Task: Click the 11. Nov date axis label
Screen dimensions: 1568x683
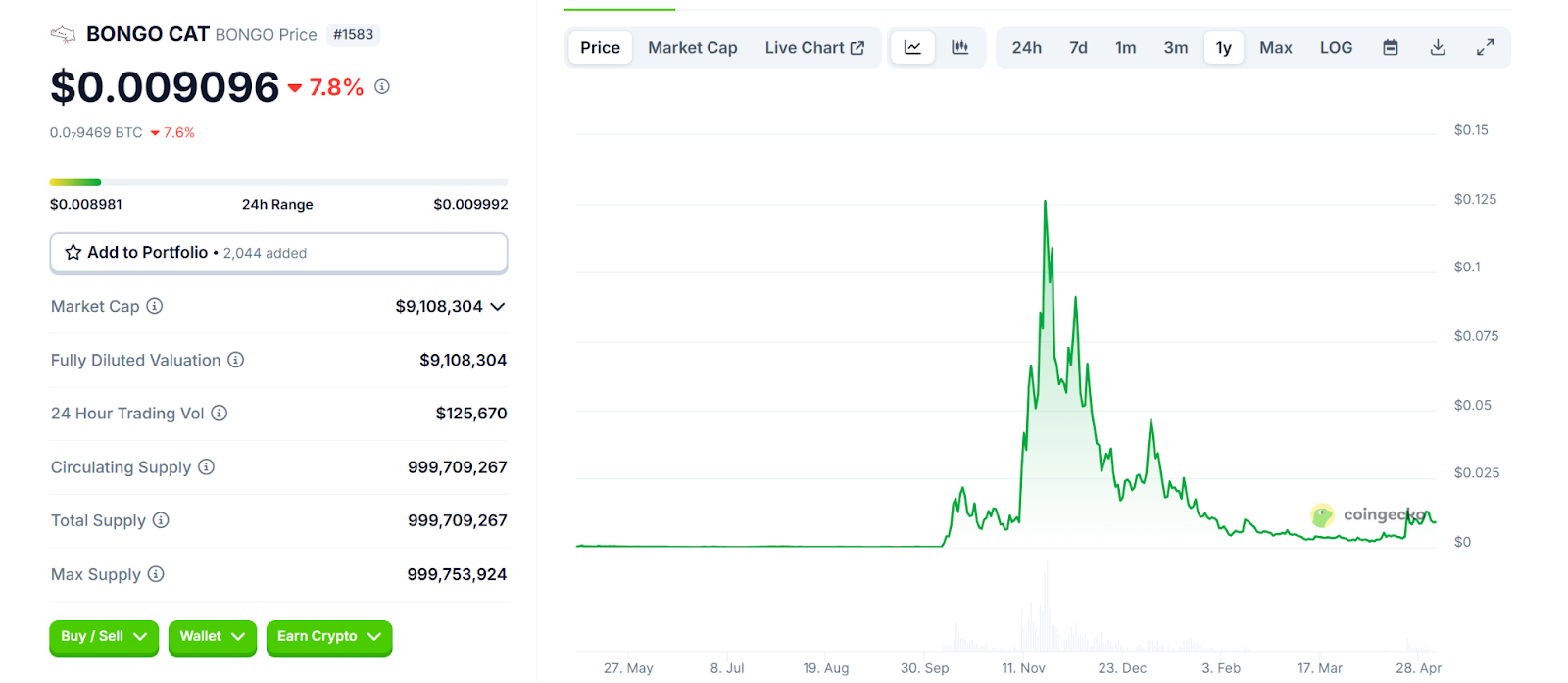Action: click(x=1023, y=668)
